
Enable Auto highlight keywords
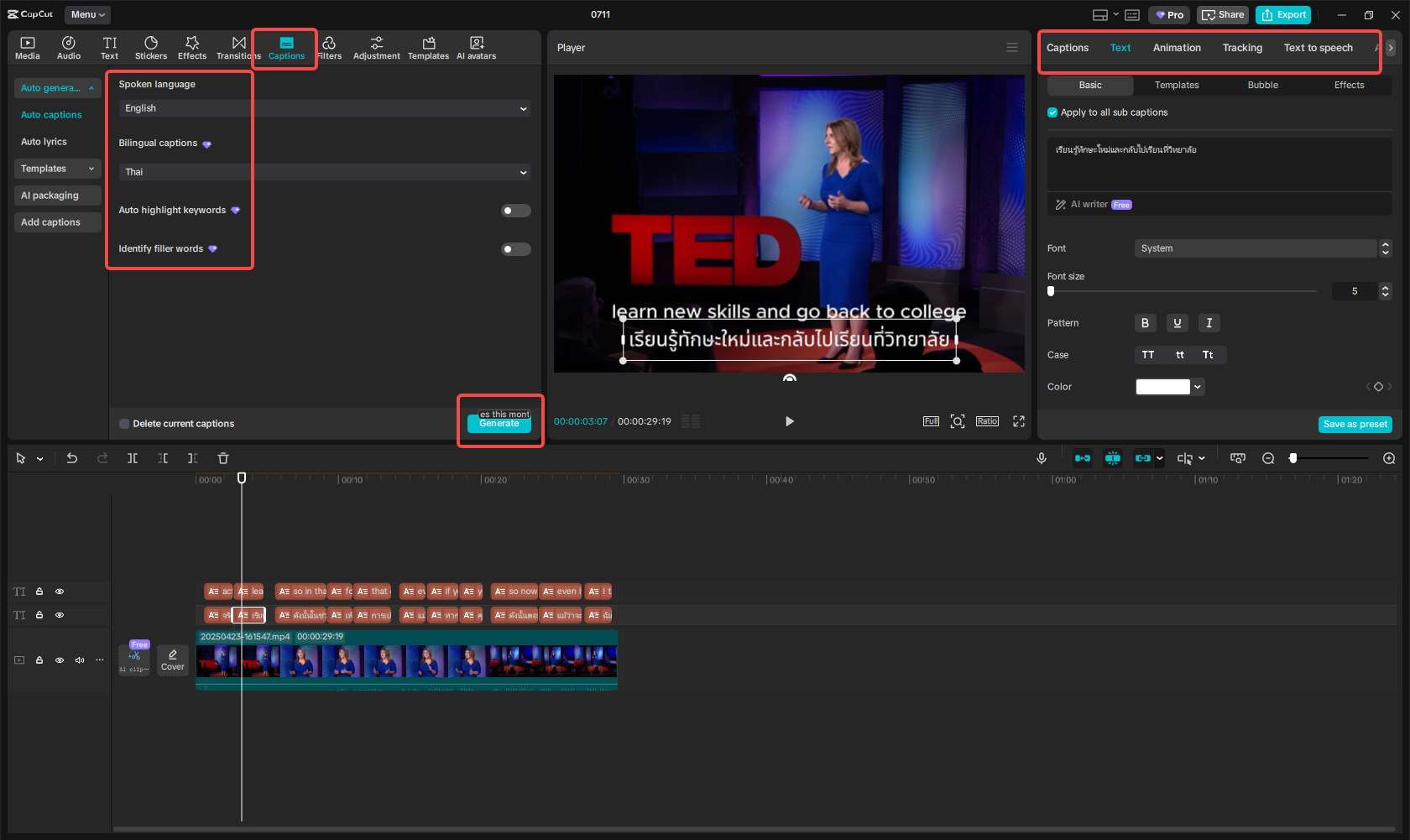point(515,211)
